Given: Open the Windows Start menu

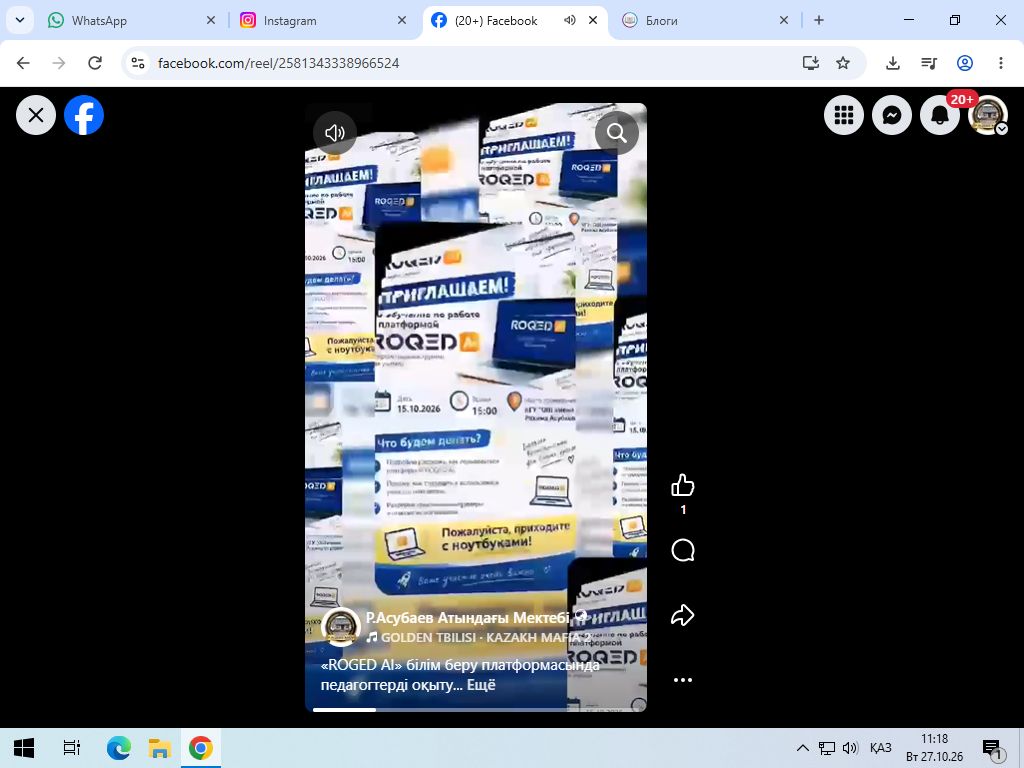Looking at the screenshot, I should [x=24, y=748].
